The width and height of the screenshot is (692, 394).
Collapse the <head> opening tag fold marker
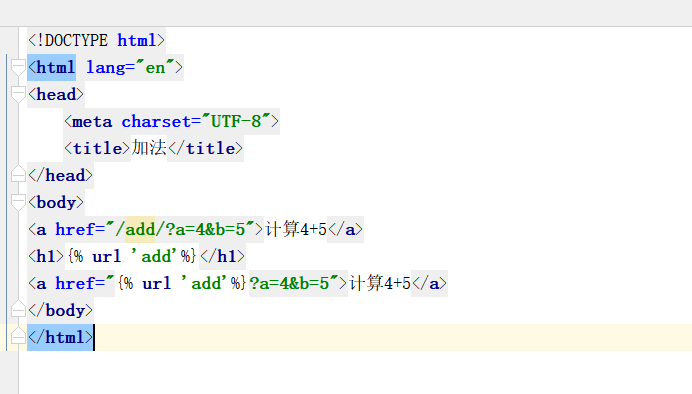[x=18, y=94]
